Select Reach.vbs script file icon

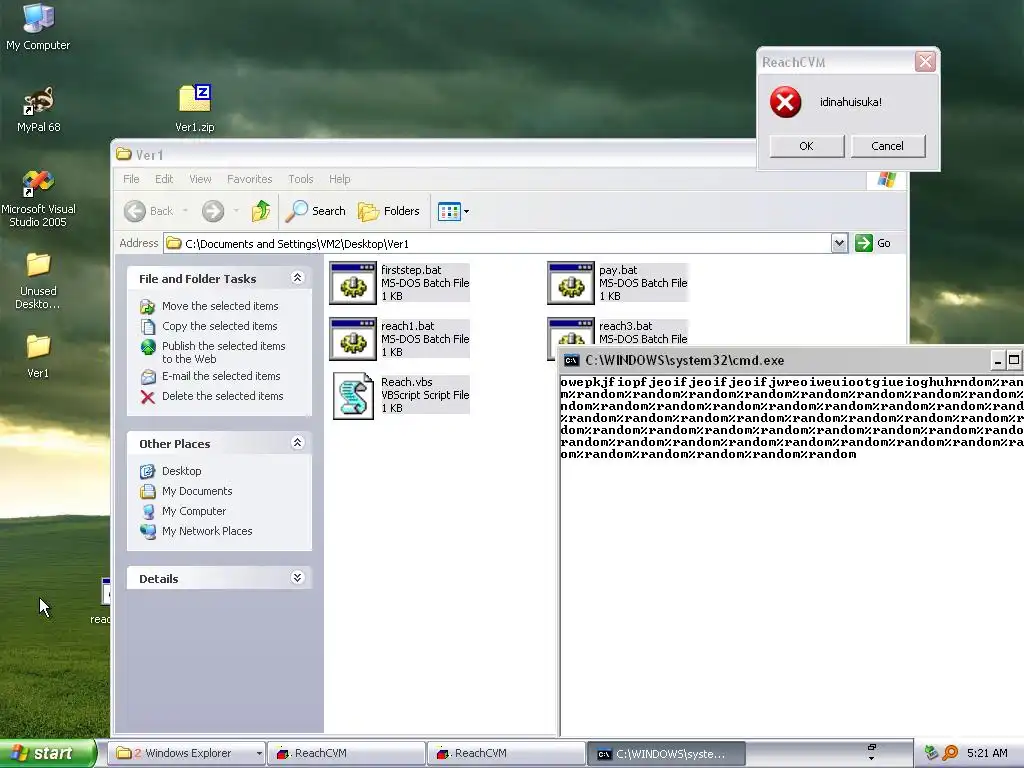(x=353, y=396)
